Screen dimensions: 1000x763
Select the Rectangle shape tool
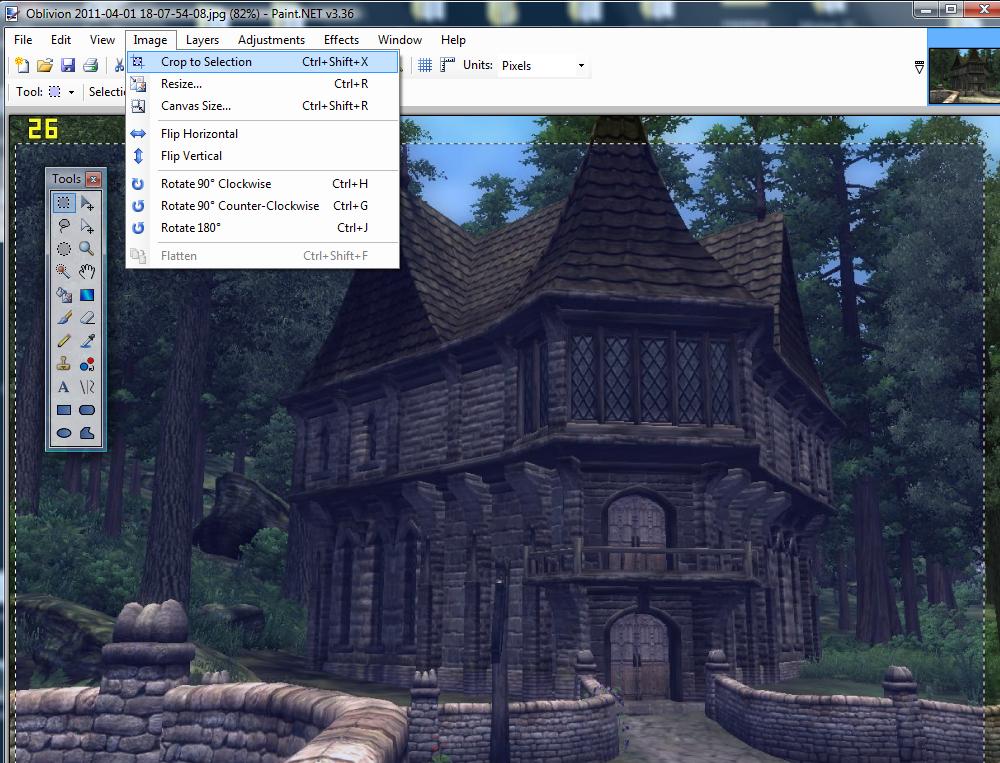click(64, 410)
